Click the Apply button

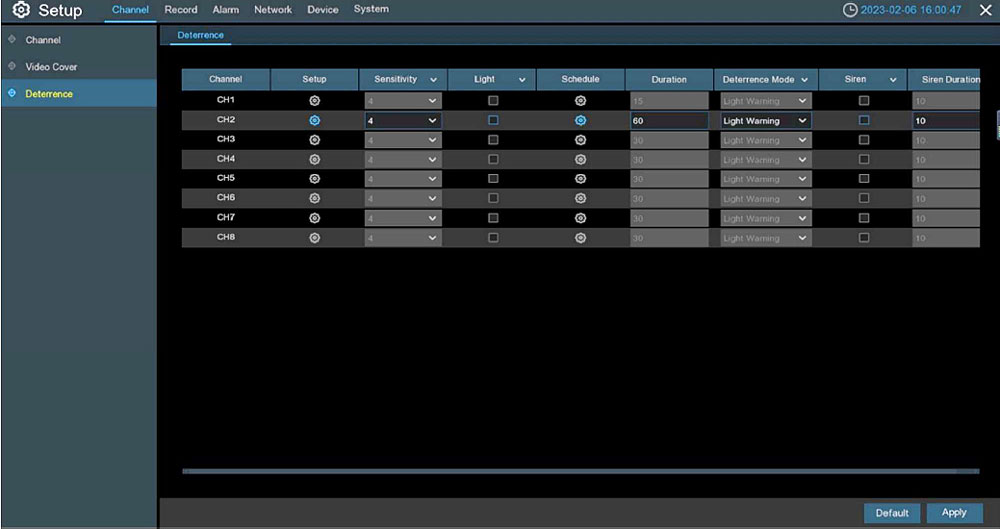tap(954, 513)
